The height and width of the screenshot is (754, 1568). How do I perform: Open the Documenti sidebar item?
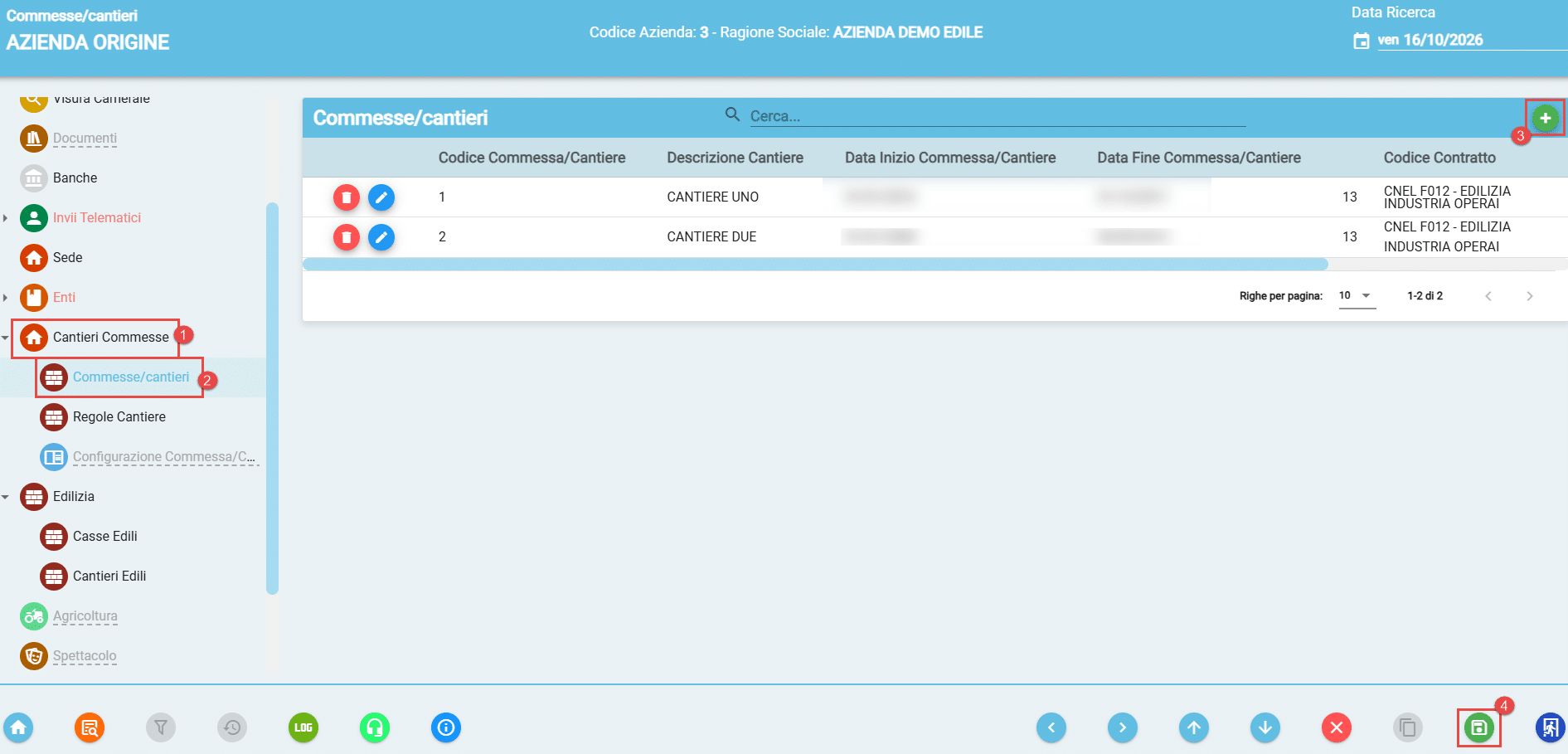85,139
